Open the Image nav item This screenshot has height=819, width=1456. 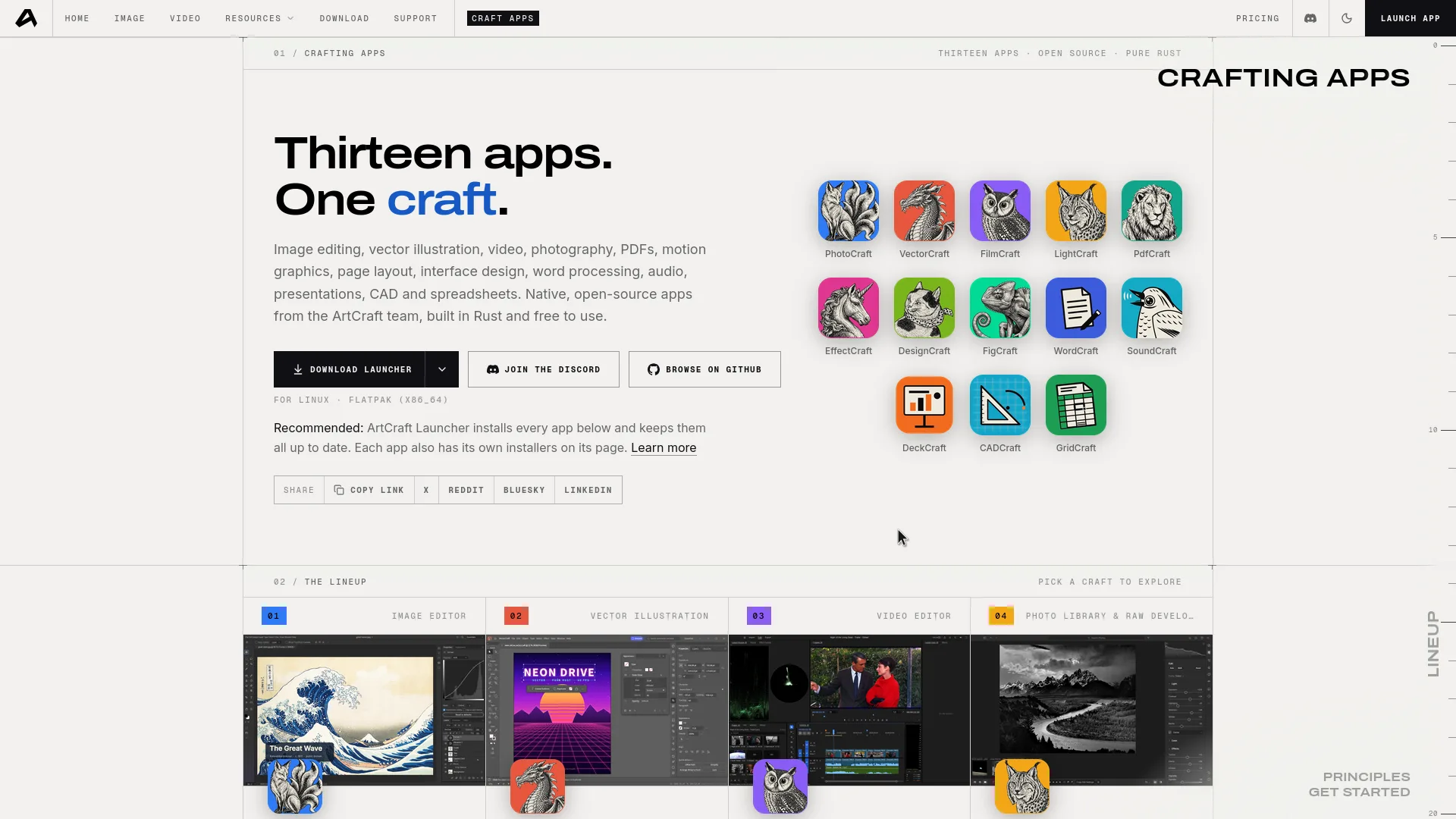pos(130,18)
